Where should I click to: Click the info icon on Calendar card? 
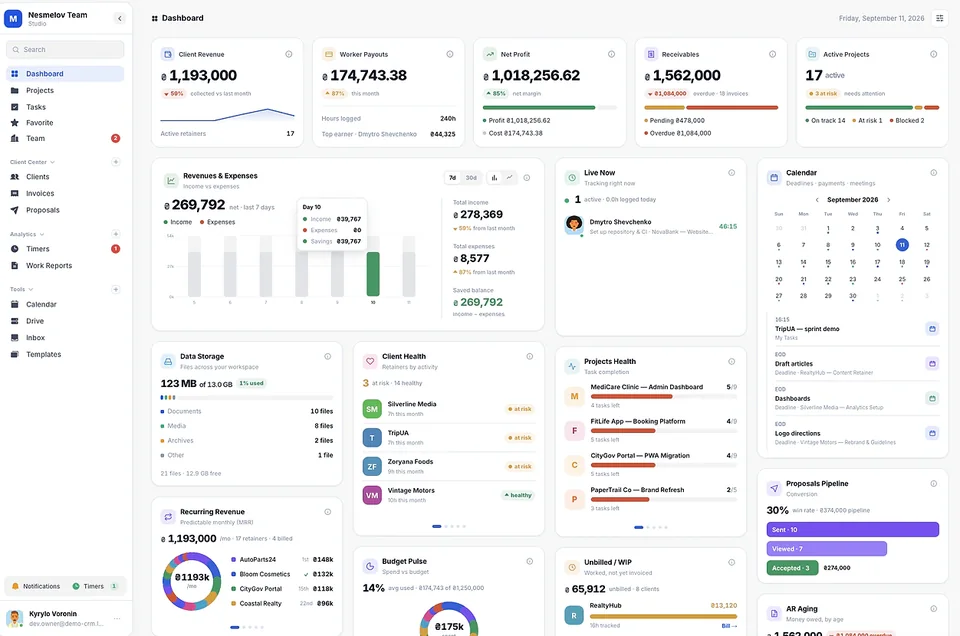point(934,173)
